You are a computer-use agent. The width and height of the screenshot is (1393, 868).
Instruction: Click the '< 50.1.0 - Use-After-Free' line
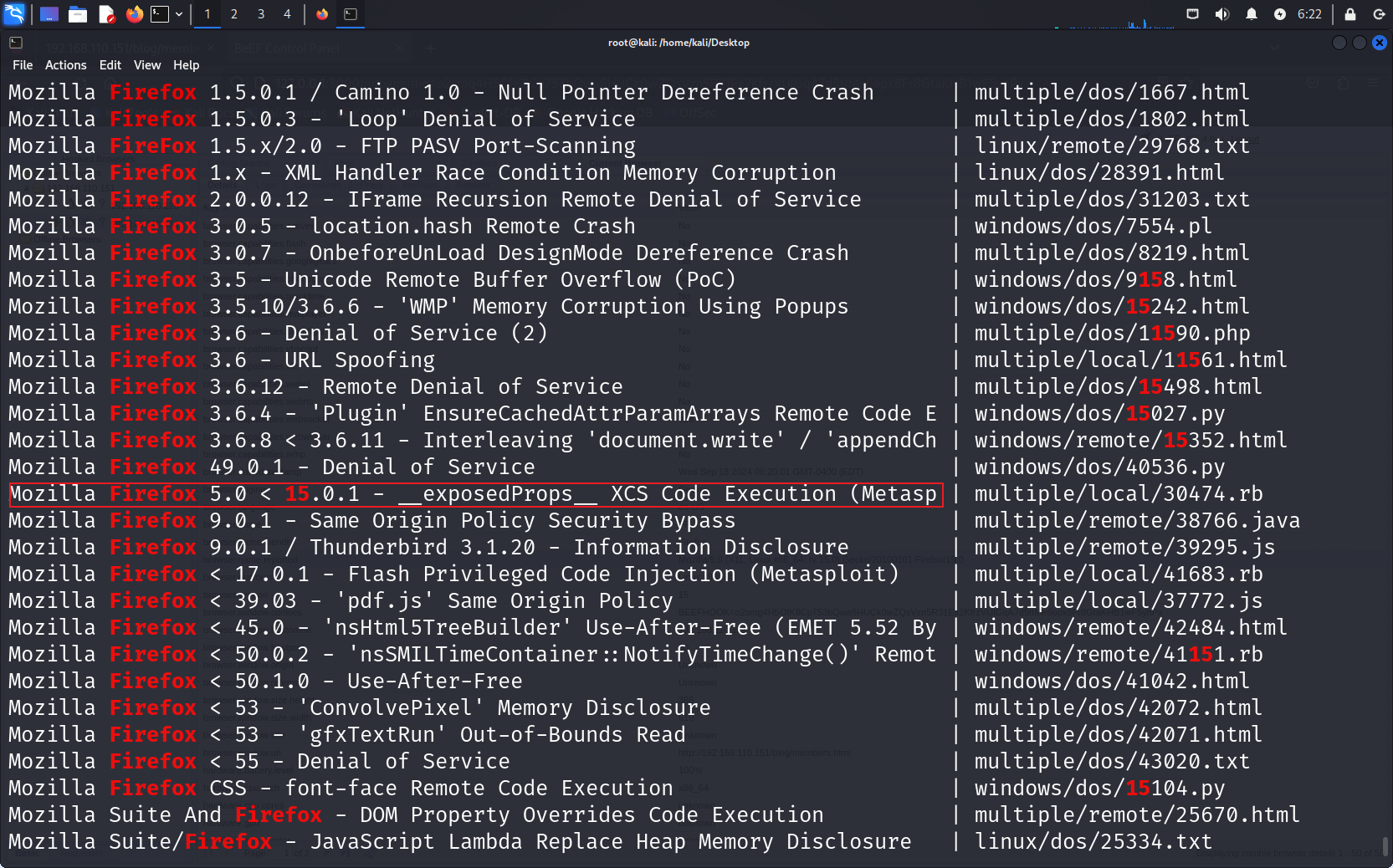pos(265,681)
